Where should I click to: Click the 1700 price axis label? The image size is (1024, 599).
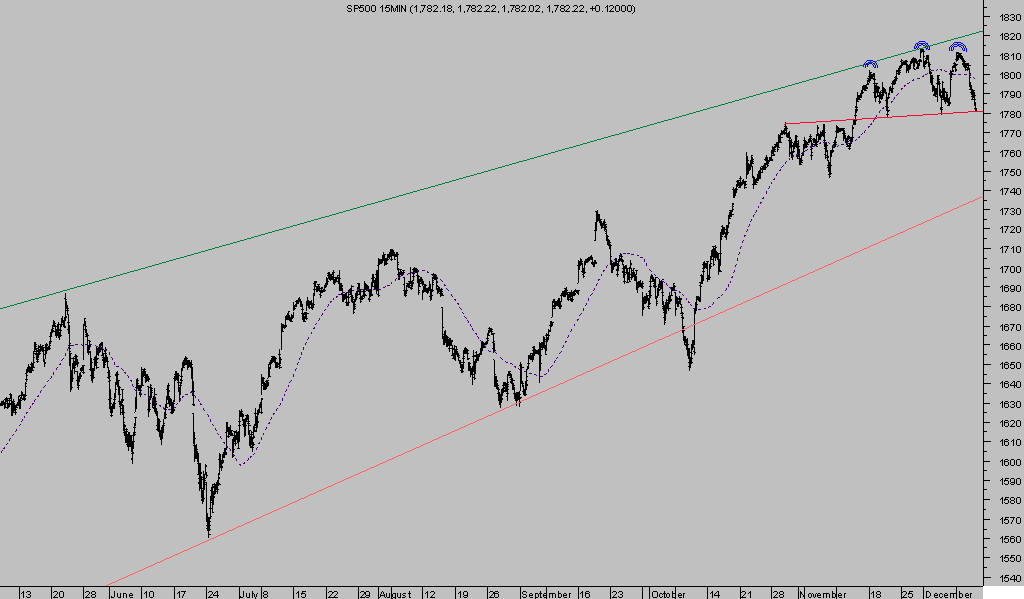[1007, 270]
